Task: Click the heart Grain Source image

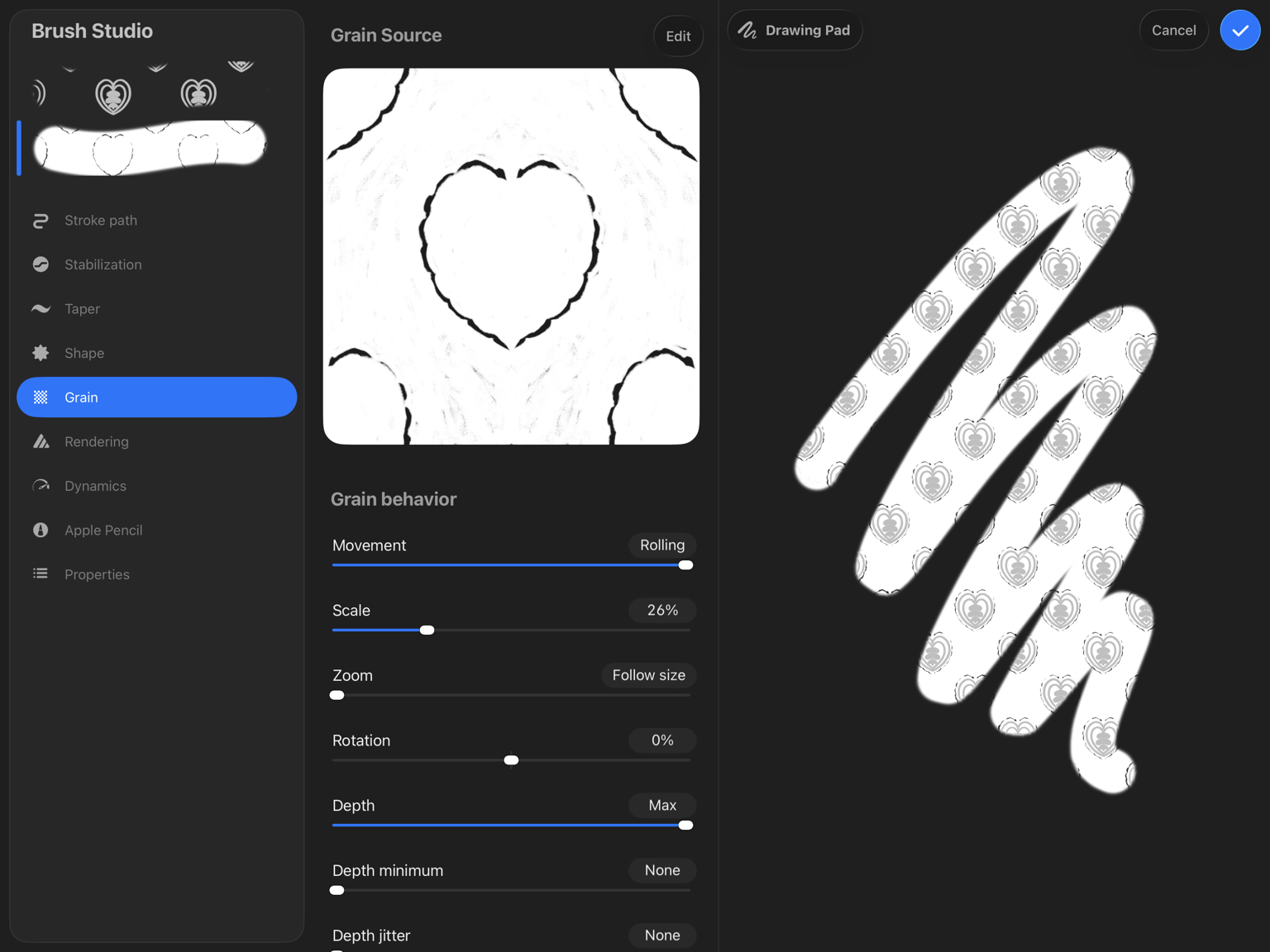Action: (x=511, y=256)
